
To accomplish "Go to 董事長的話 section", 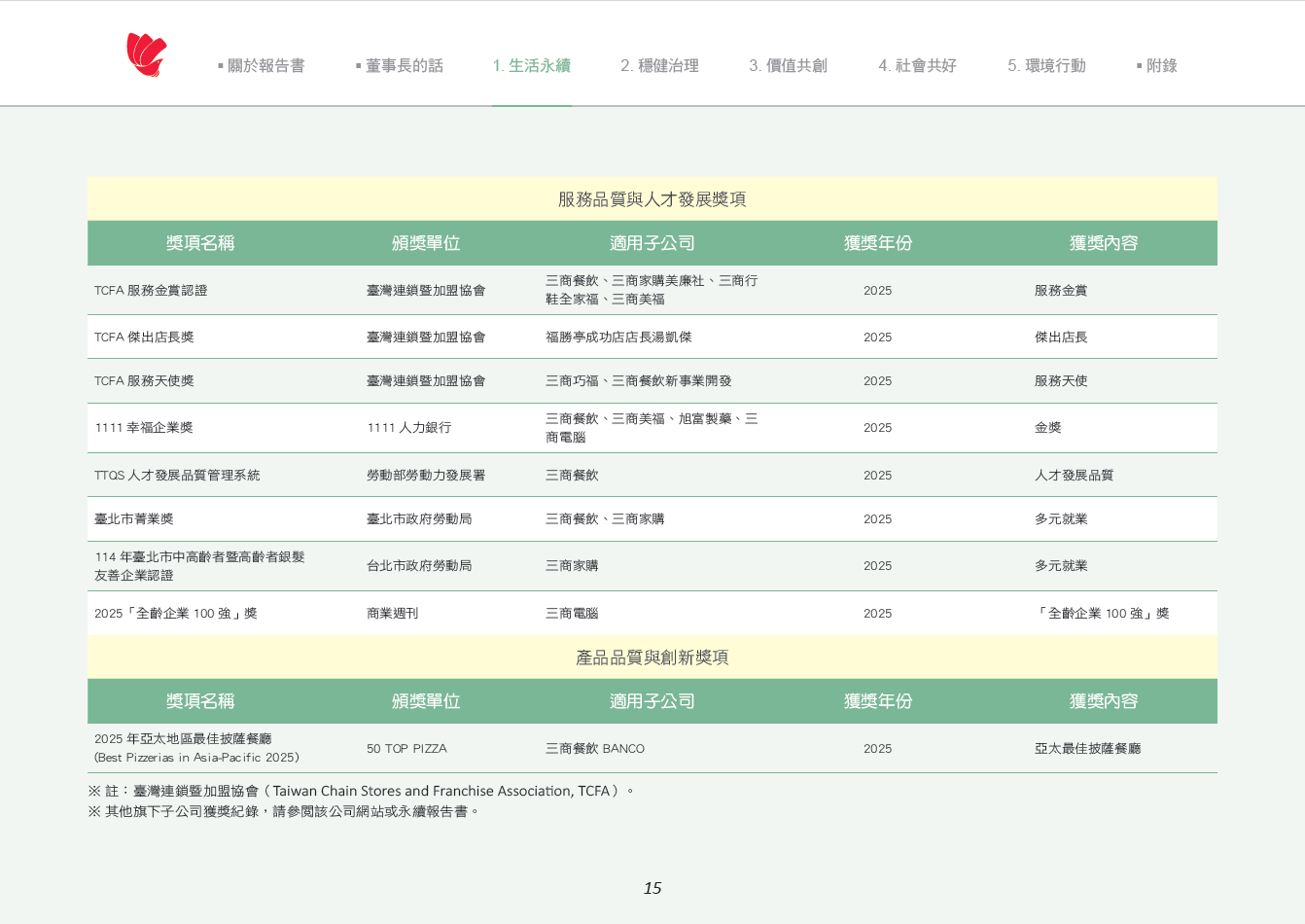I will [400, 66].
